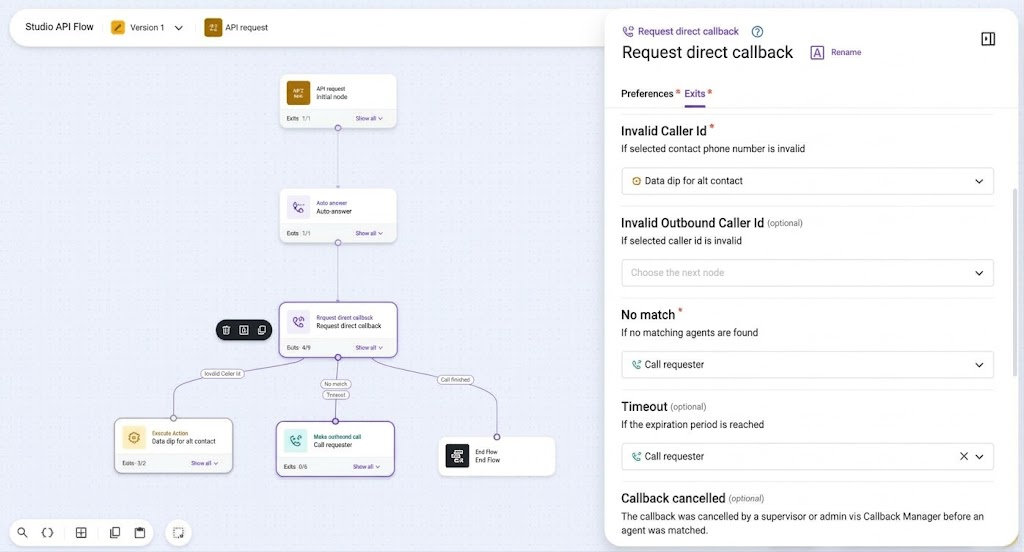Image resolution: width=1024 pixels, height=552 pixels.
Task: Open the Invalid Caller Id node dropdown
Action: coord(807,181)
